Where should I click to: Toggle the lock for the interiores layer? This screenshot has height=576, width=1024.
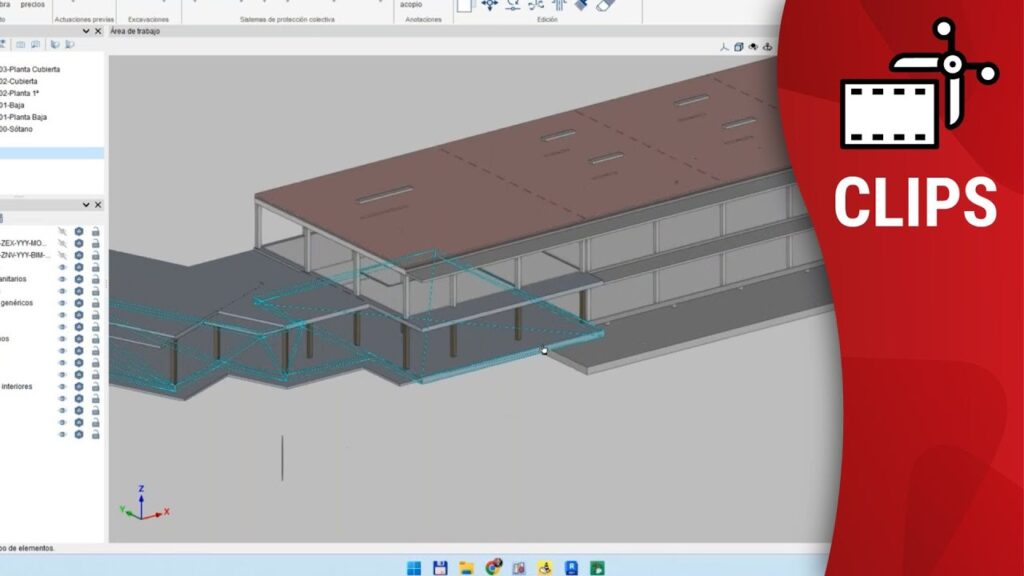[95, 387]
